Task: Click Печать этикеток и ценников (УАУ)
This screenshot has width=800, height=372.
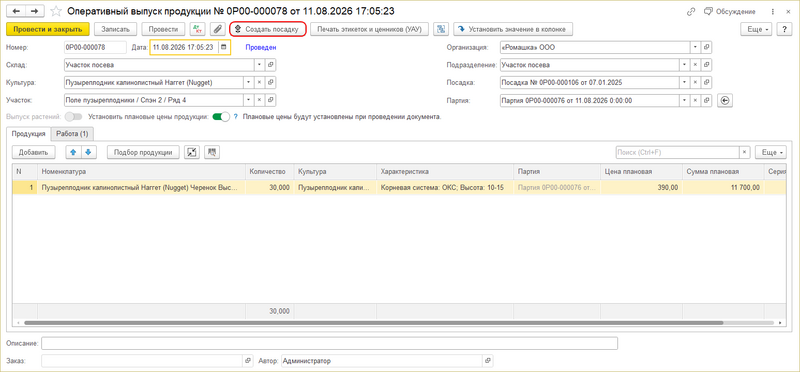Action: (x=369, y=30)
